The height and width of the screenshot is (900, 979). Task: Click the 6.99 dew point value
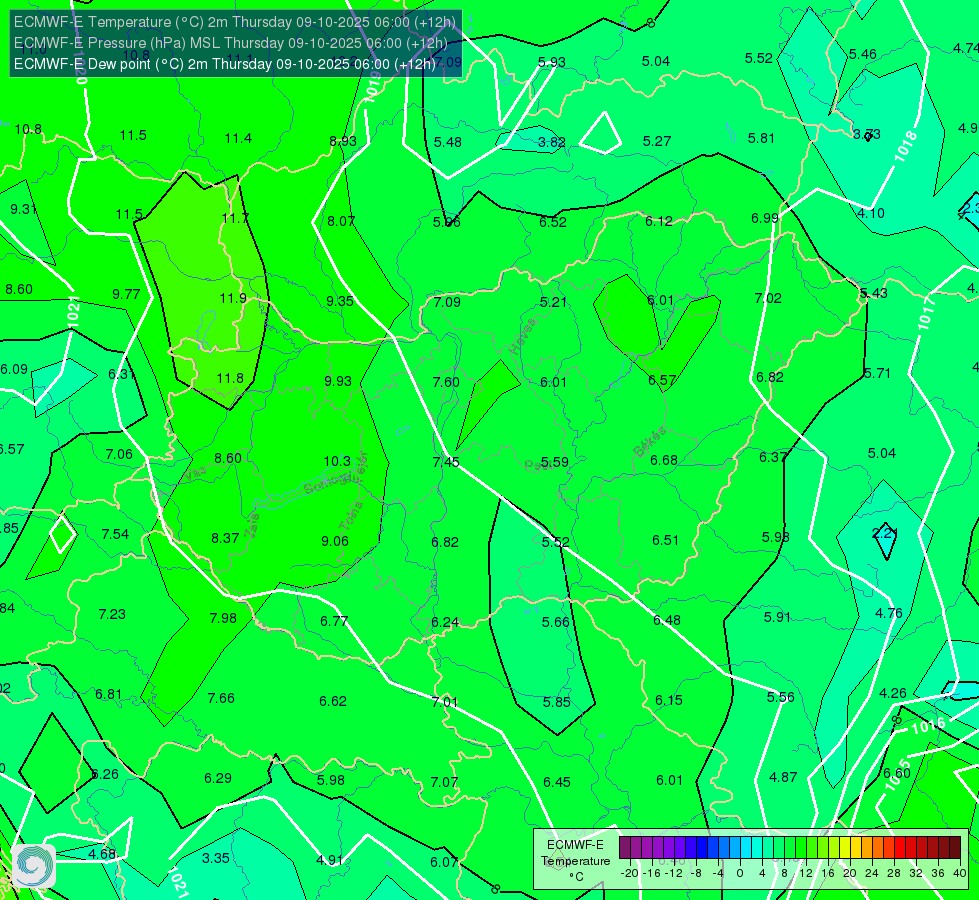tap(765, 218)
